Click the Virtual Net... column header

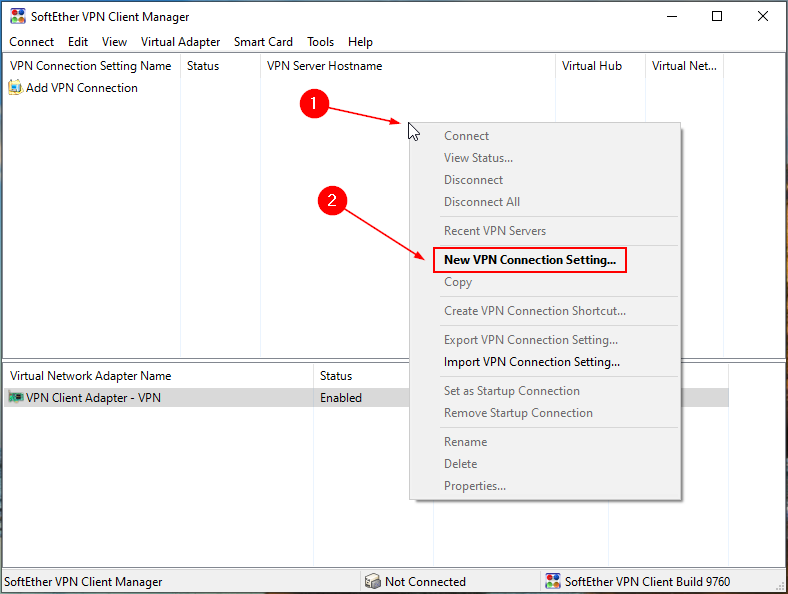click(x=684, y=66)
